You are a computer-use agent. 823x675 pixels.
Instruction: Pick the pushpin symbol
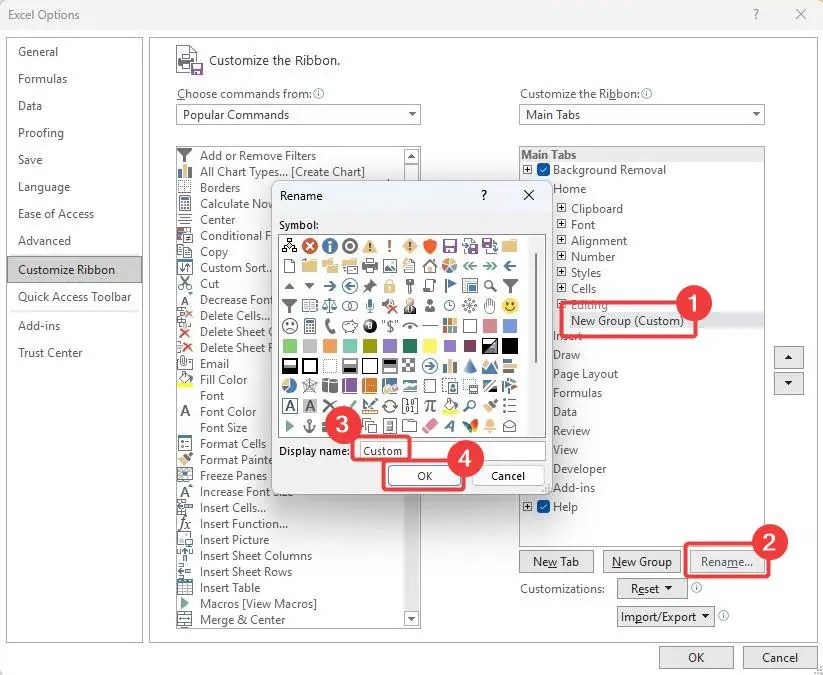[x=370, y=286]
